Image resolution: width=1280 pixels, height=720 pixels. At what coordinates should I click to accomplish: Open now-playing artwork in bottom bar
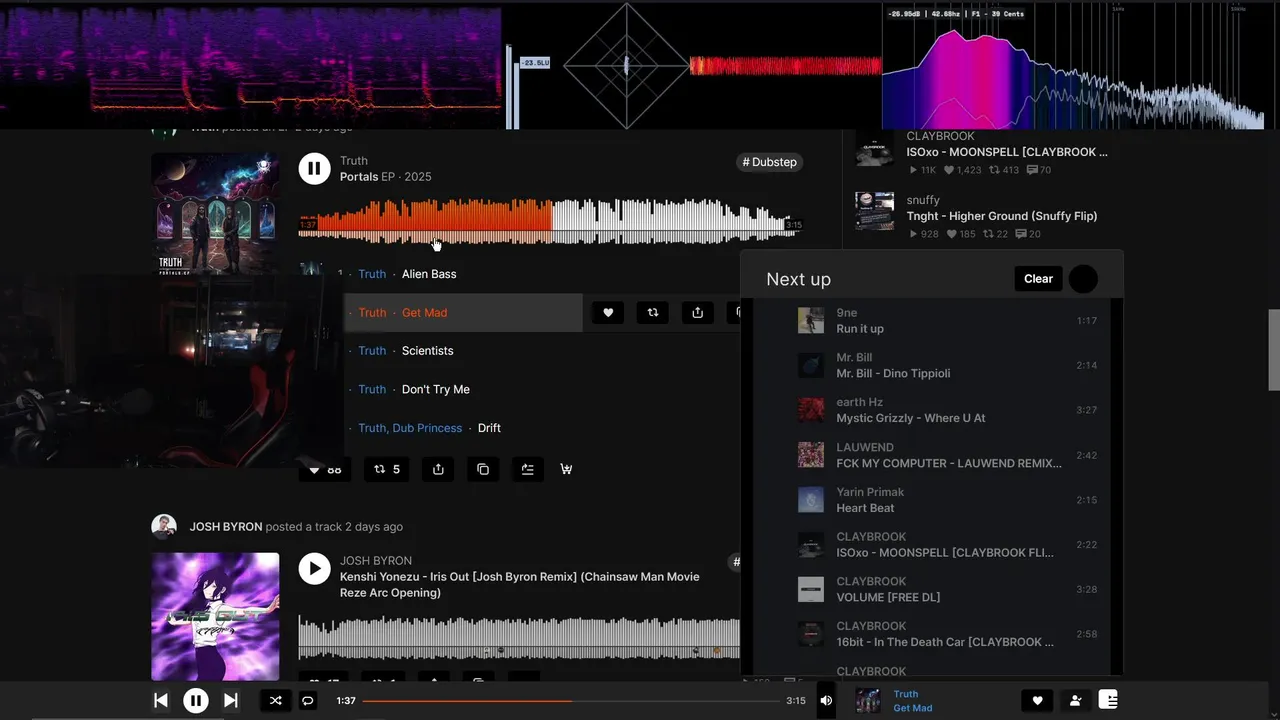868,701
